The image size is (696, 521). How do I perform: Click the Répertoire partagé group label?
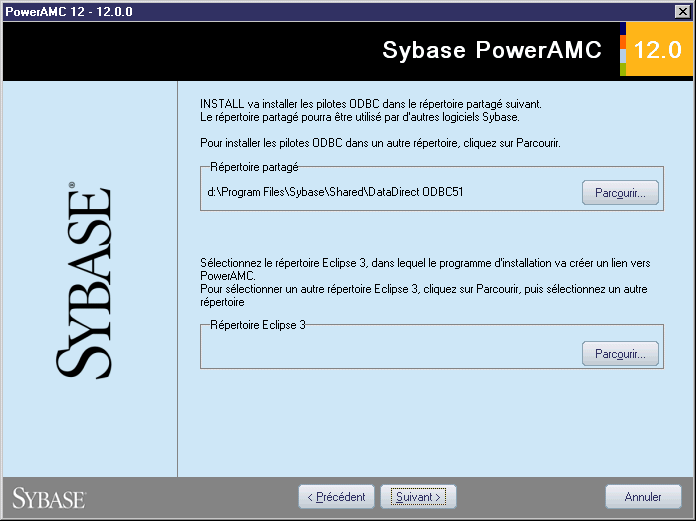pyautogui.click(x=254, y=167)
